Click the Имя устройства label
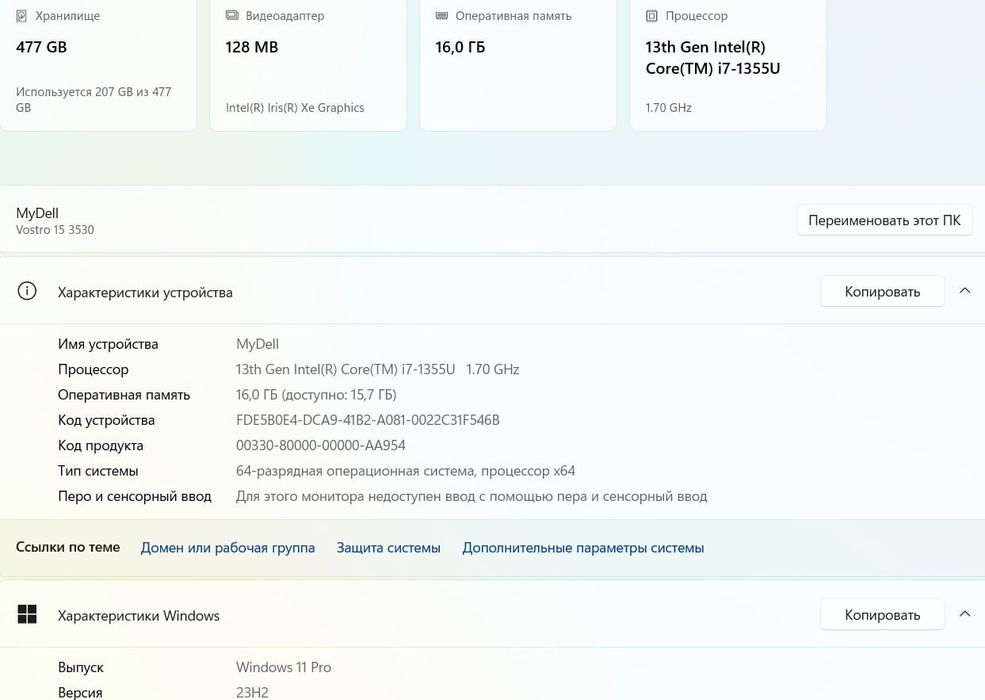985x700 pixels. tap(107, 344)
